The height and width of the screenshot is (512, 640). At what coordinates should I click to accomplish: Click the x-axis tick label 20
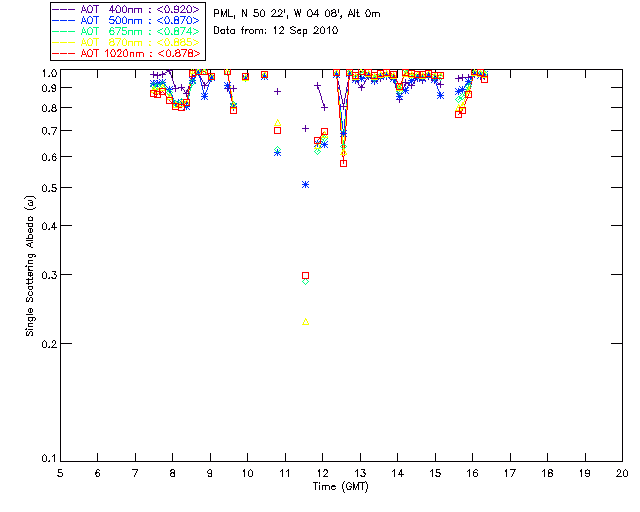pyautogui.click(x=621, y=472)
